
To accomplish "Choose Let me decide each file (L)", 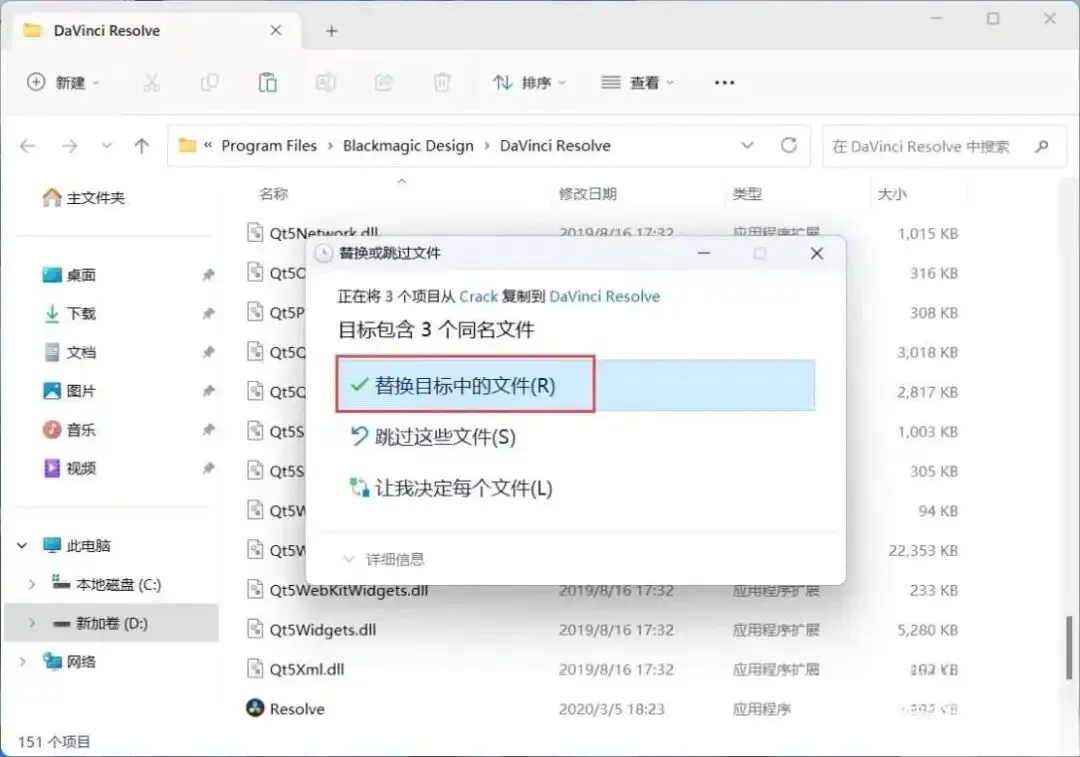I will click(452, 488).
